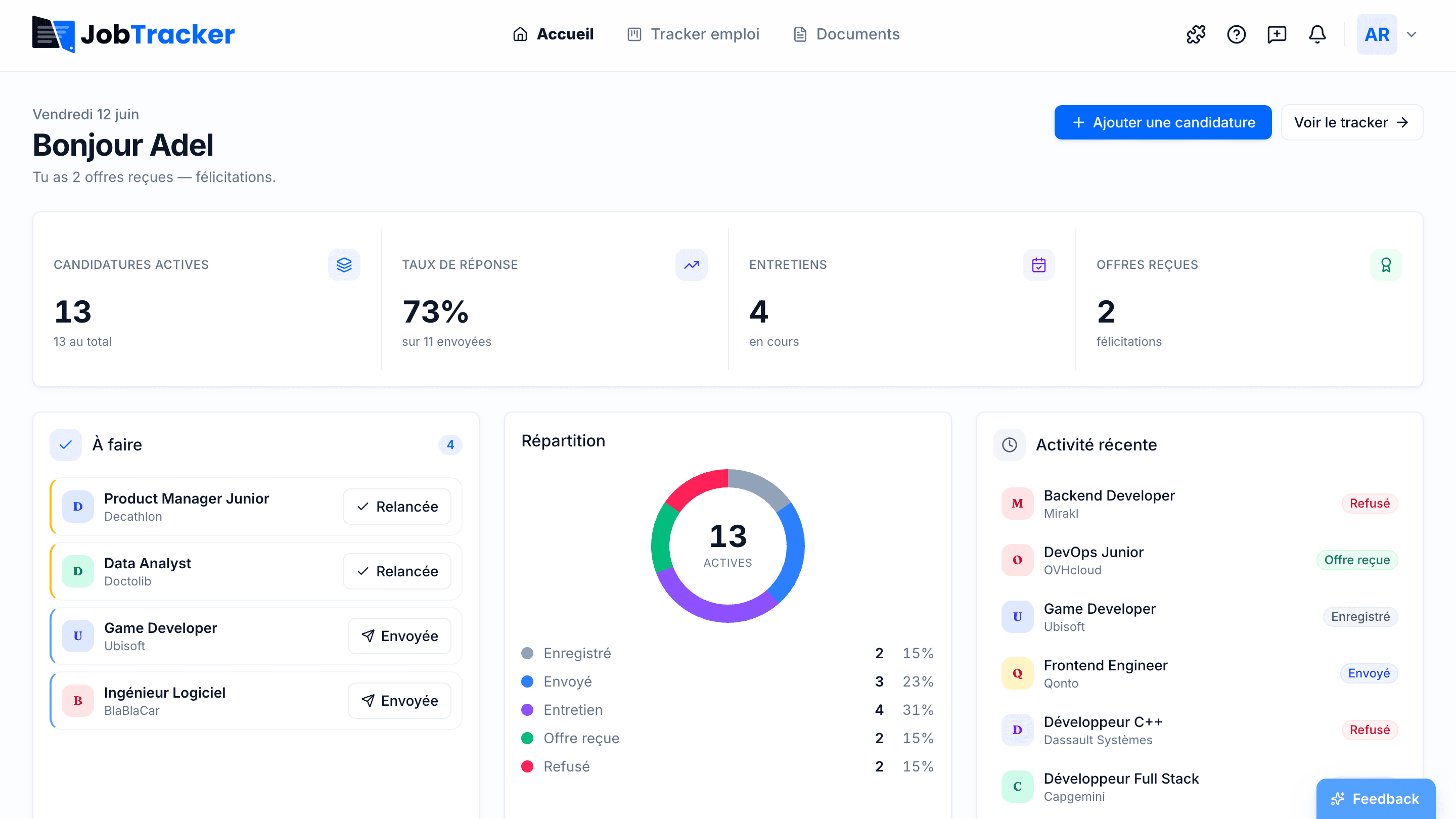The width and height of the screenshot is (1456, 819).
Task: Click the calendar icon in Entretiens card
Action: click(1039, 264)
